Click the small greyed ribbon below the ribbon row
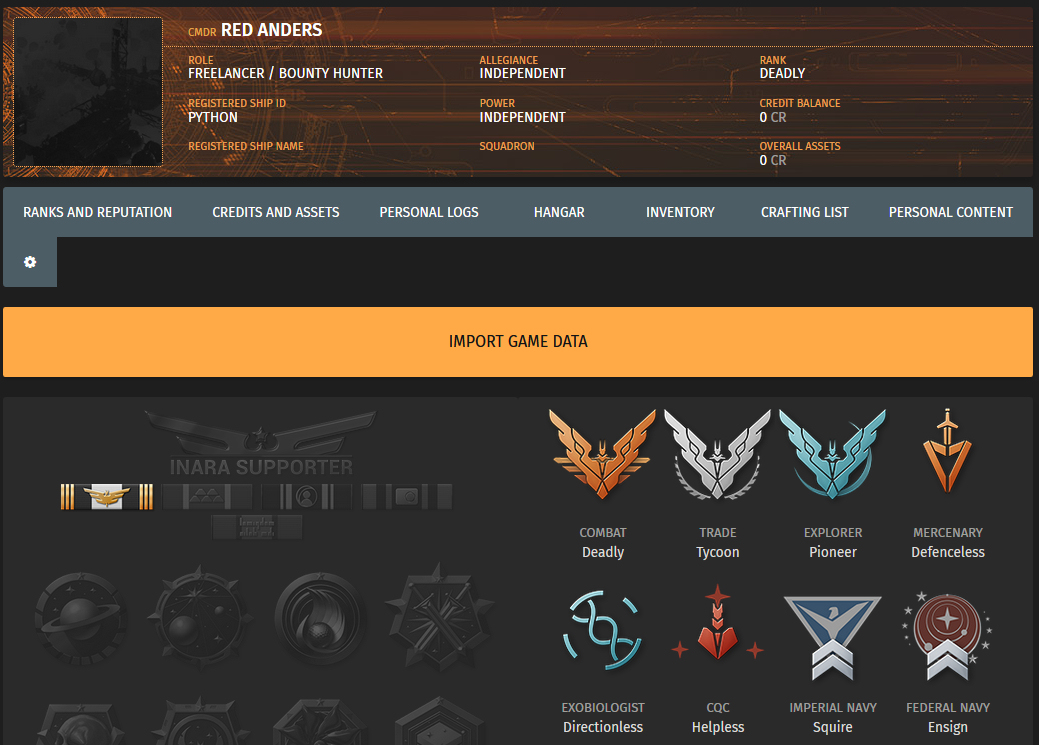Screen dimensions: 1039x745 point(256,528)
